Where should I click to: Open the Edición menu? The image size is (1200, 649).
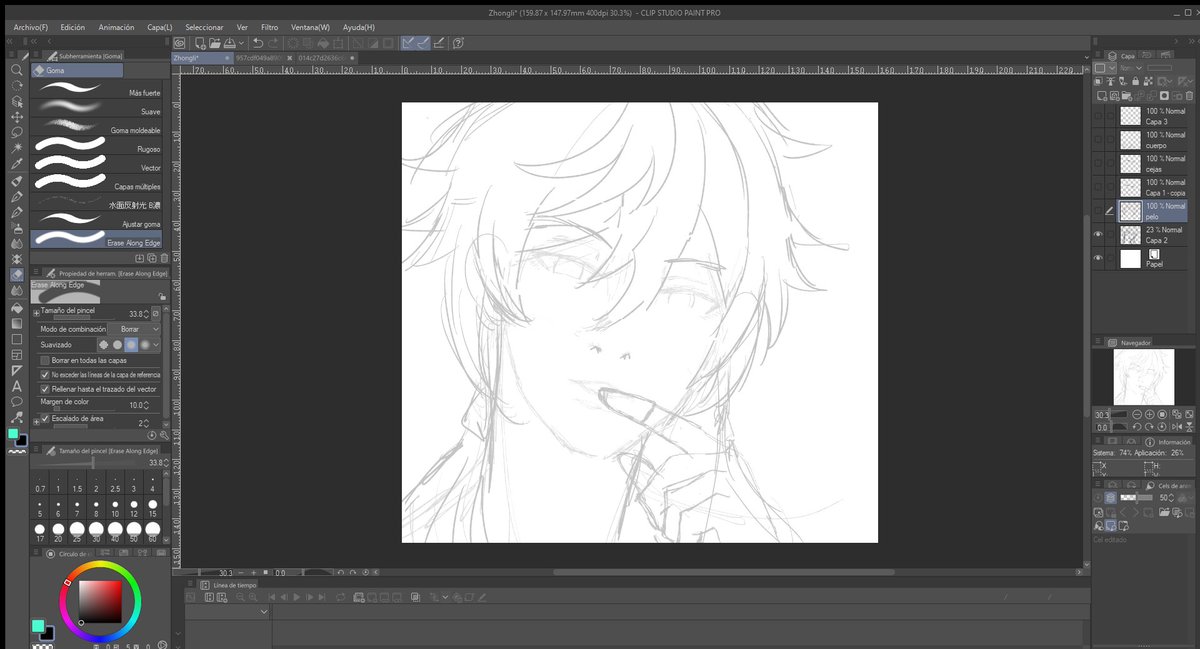click(x=73, y=27)
